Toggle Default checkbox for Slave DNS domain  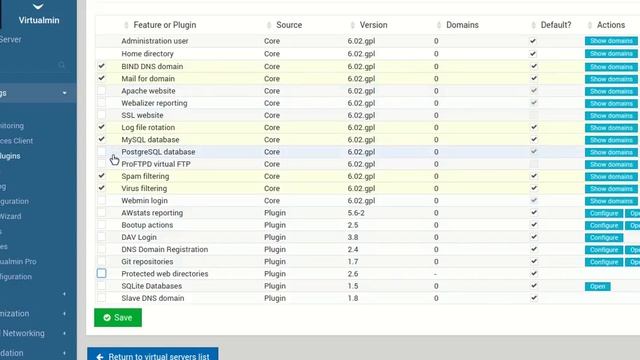pyautogui.click(x=533, y=298)
